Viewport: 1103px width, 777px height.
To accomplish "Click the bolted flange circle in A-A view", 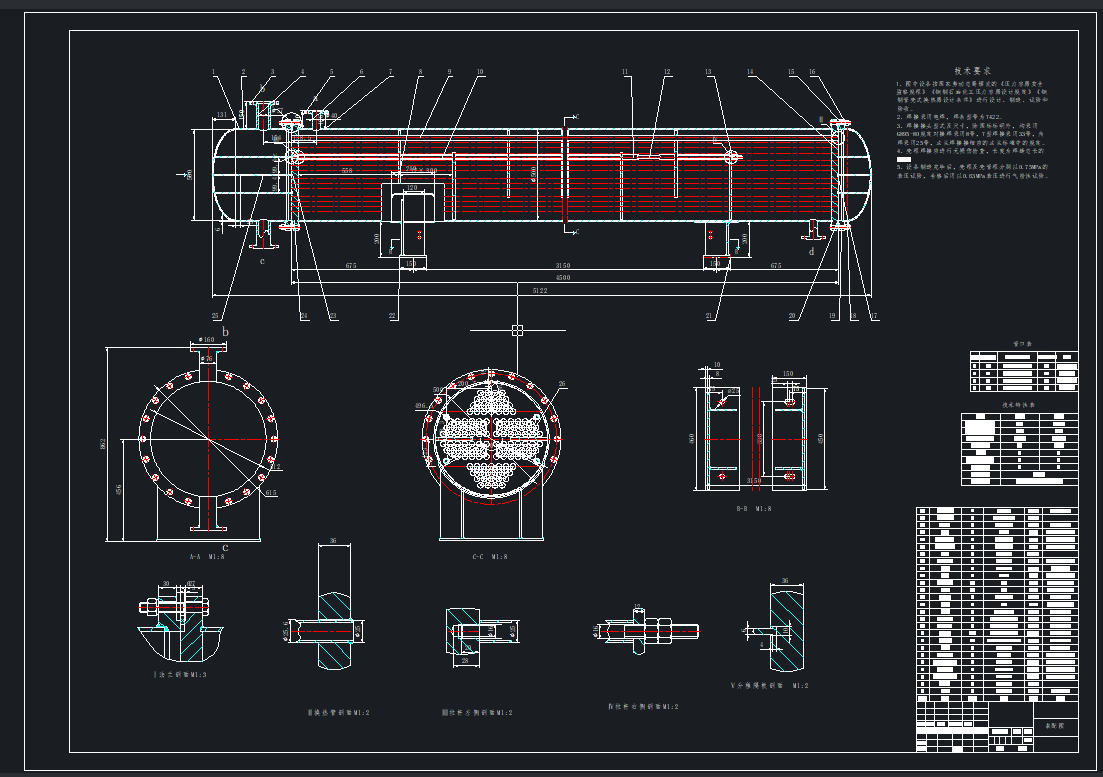I will click(208, 440).
